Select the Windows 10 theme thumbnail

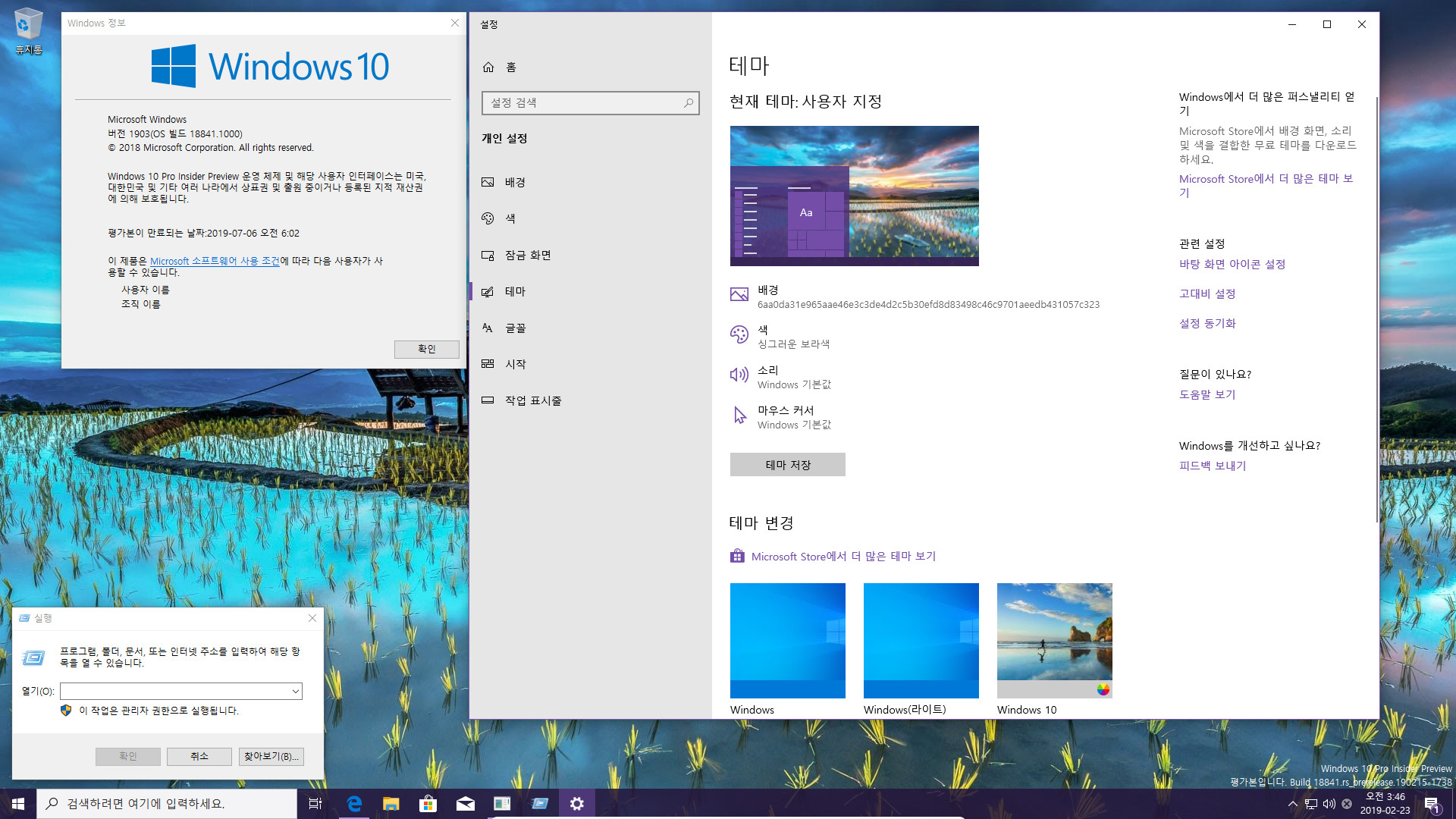tap(1054, 641)
